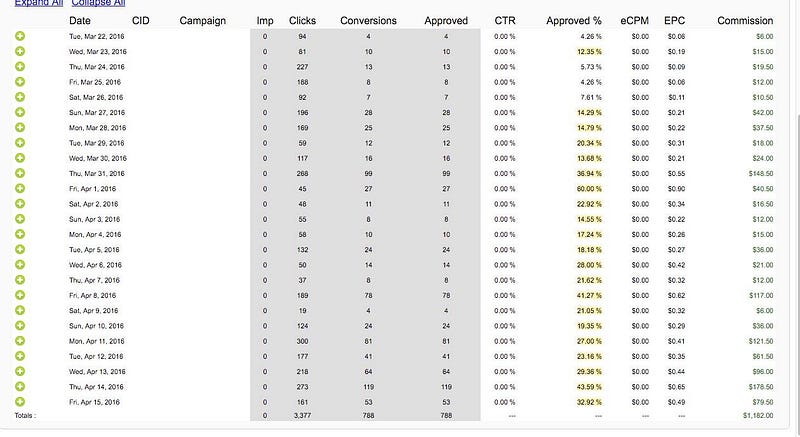Viewport: 800px width, 437px height.
Task: Click green plus for Thu, Apr 14, 2016
Action: click(21, 386)
